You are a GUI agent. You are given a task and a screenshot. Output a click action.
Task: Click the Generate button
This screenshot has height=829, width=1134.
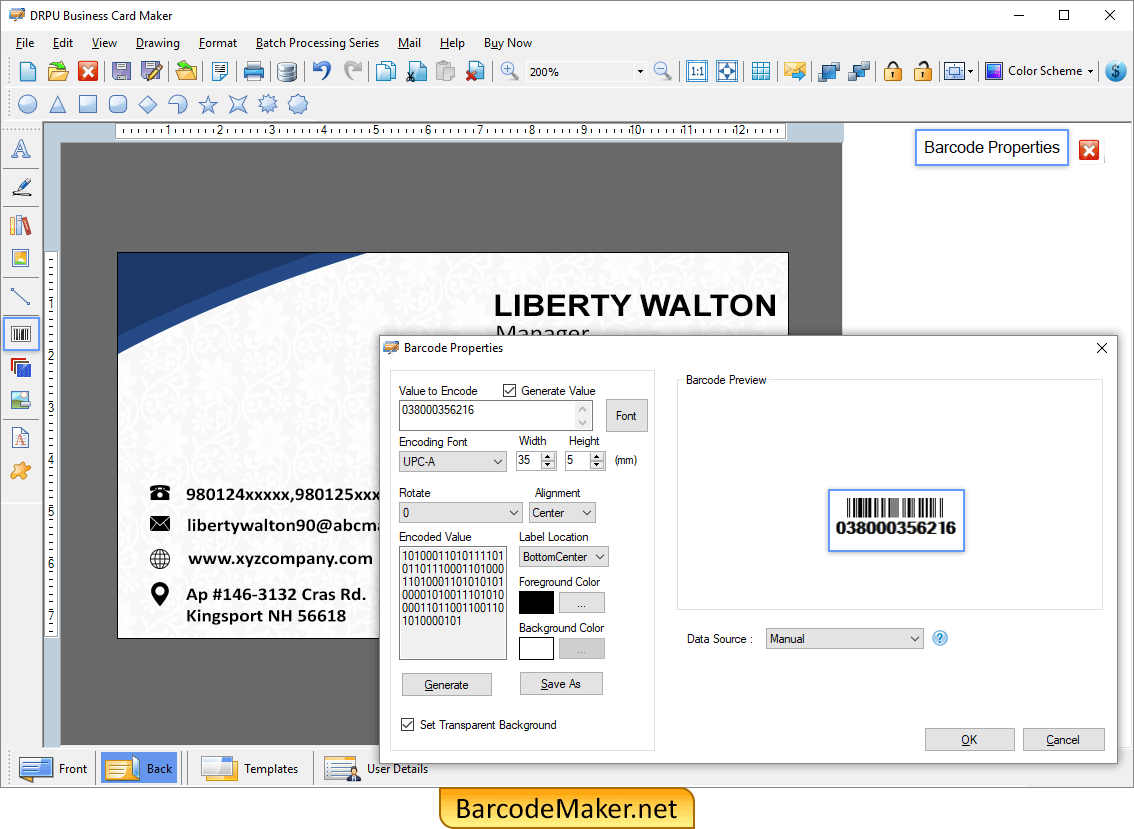coord(446,684)
